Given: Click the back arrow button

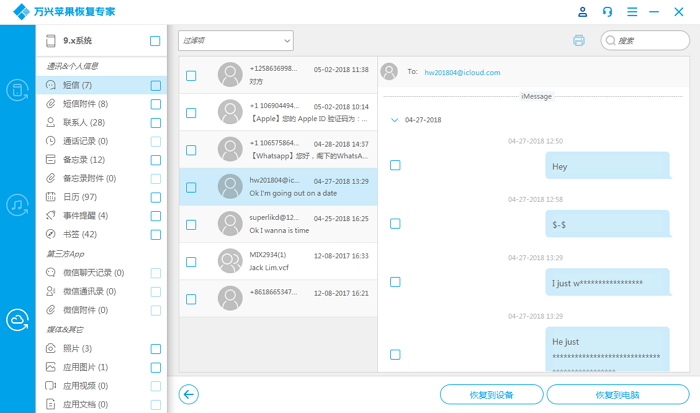Looking at the screenshot, I should 188,394.
